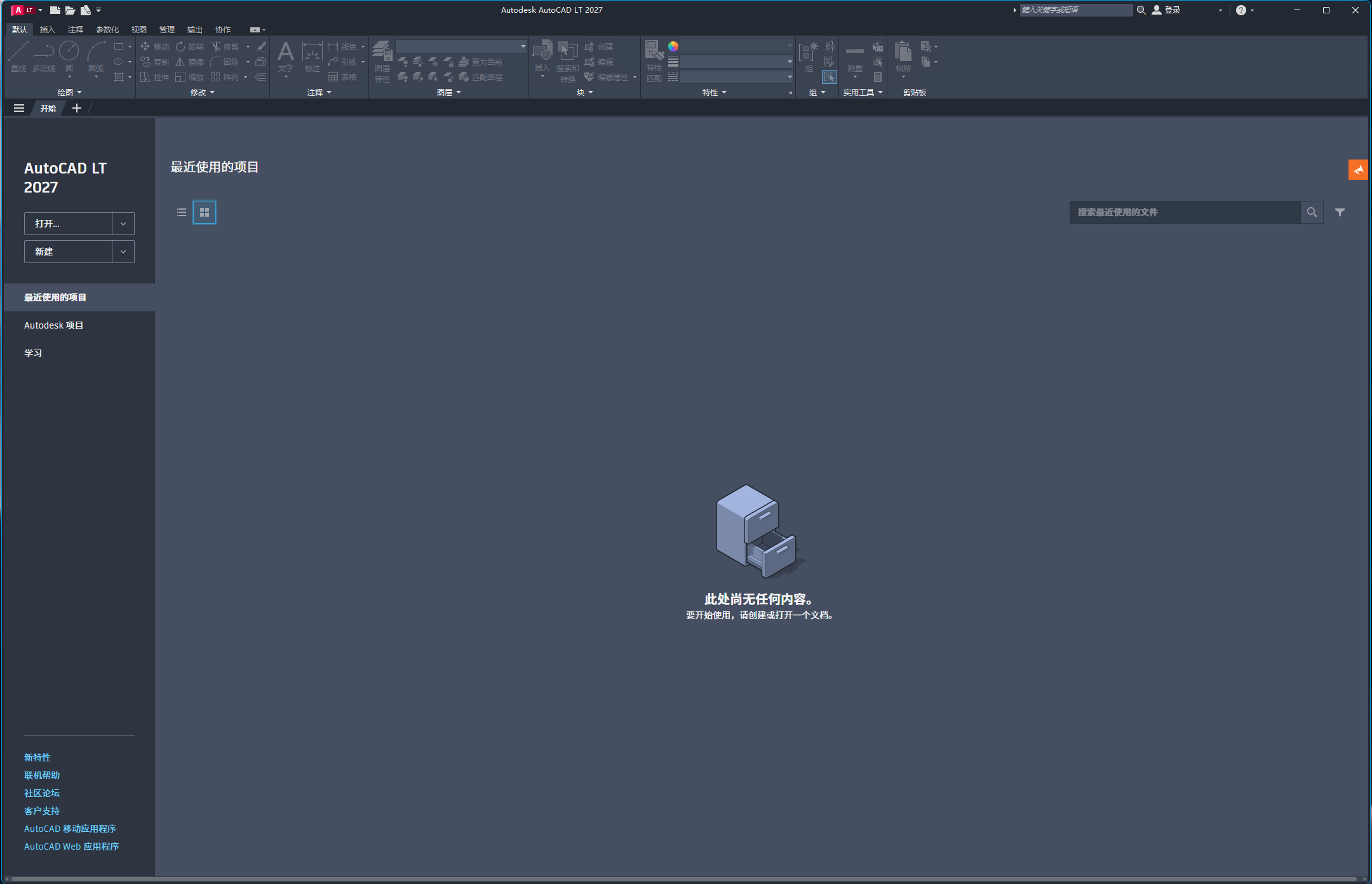Expand the 新建 (New) dropdown arrow
Screen dimensions: 1372x884
click(x=123, y=252)
